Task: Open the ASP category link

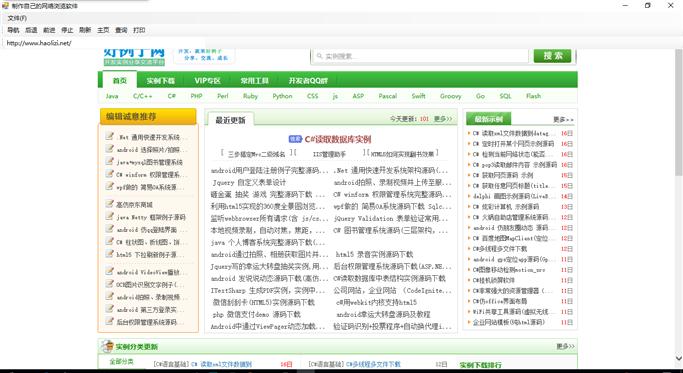Action: point(358,96)
